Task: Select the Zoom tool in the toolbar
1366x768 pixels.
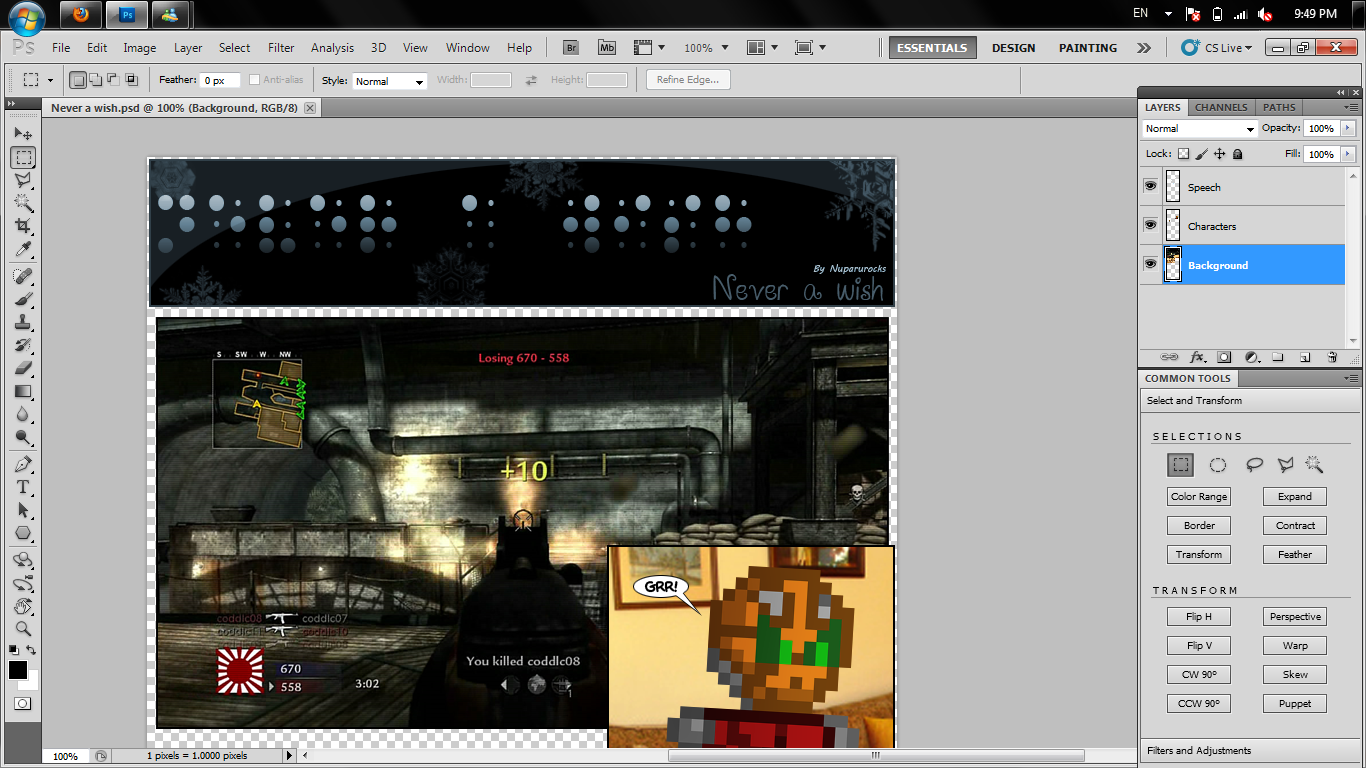Action: click(23, 629)
